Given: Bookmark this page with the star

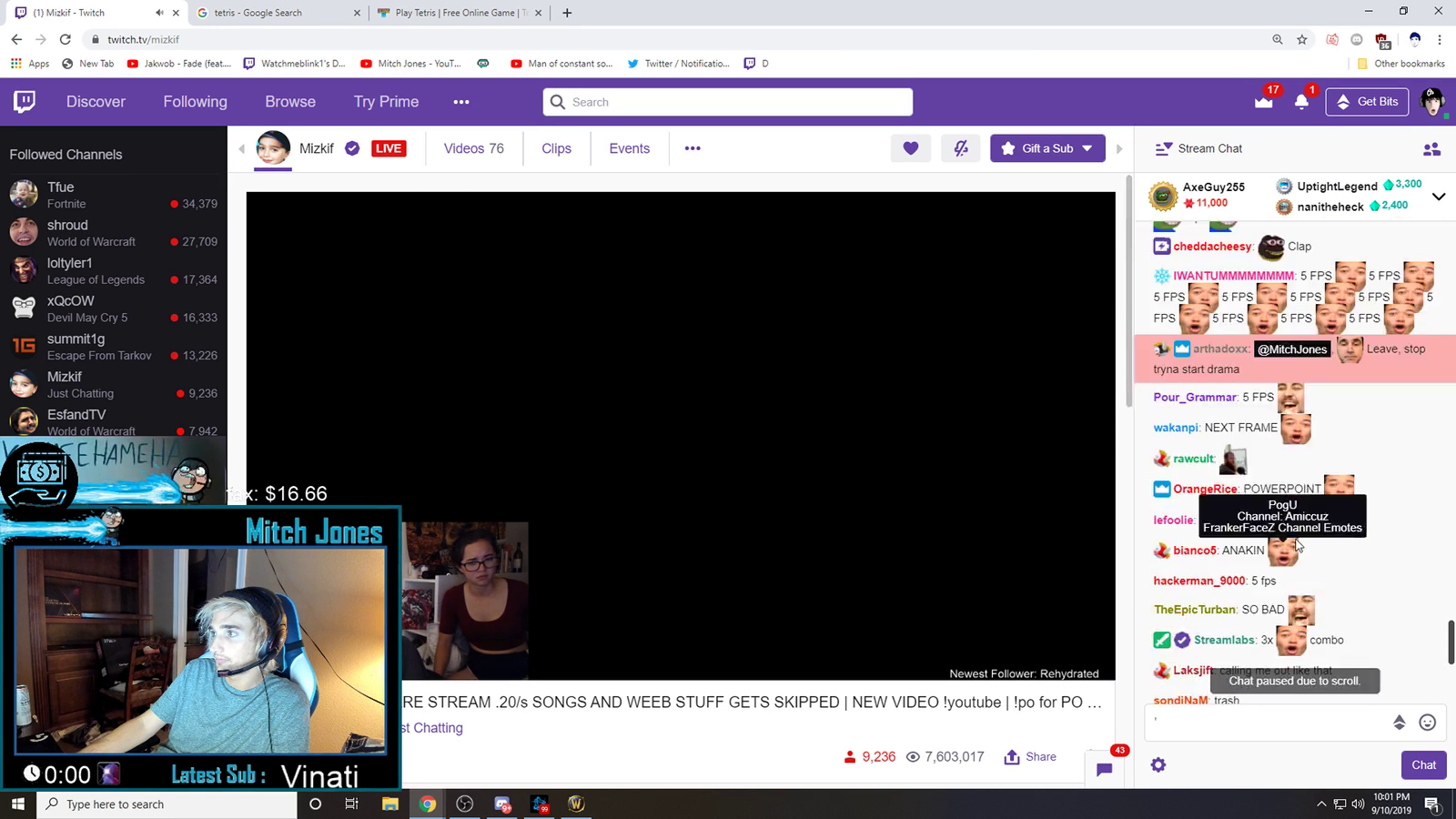Looking at the screenshot, I should tap(1302, 39).
